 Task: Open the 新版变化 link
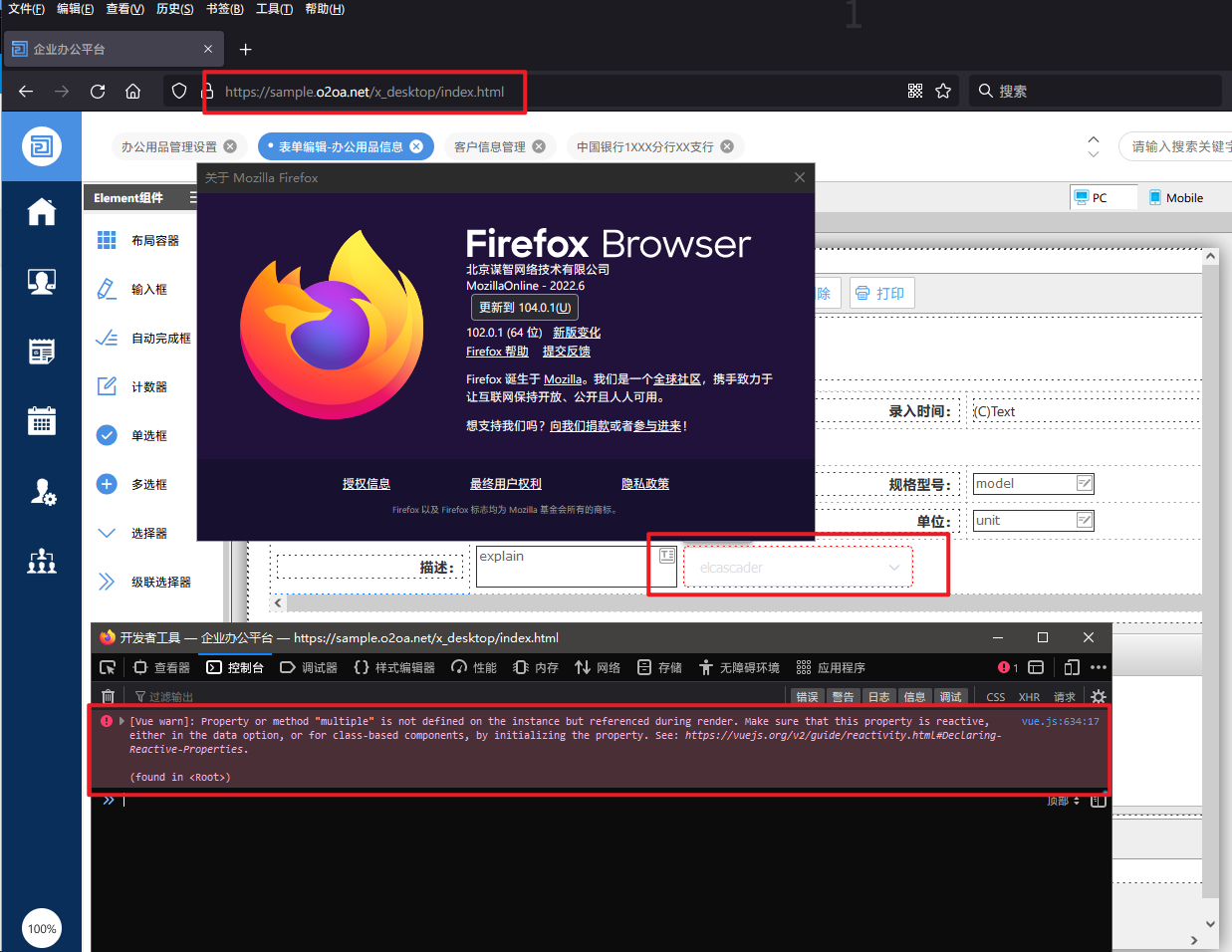(577, 333)
